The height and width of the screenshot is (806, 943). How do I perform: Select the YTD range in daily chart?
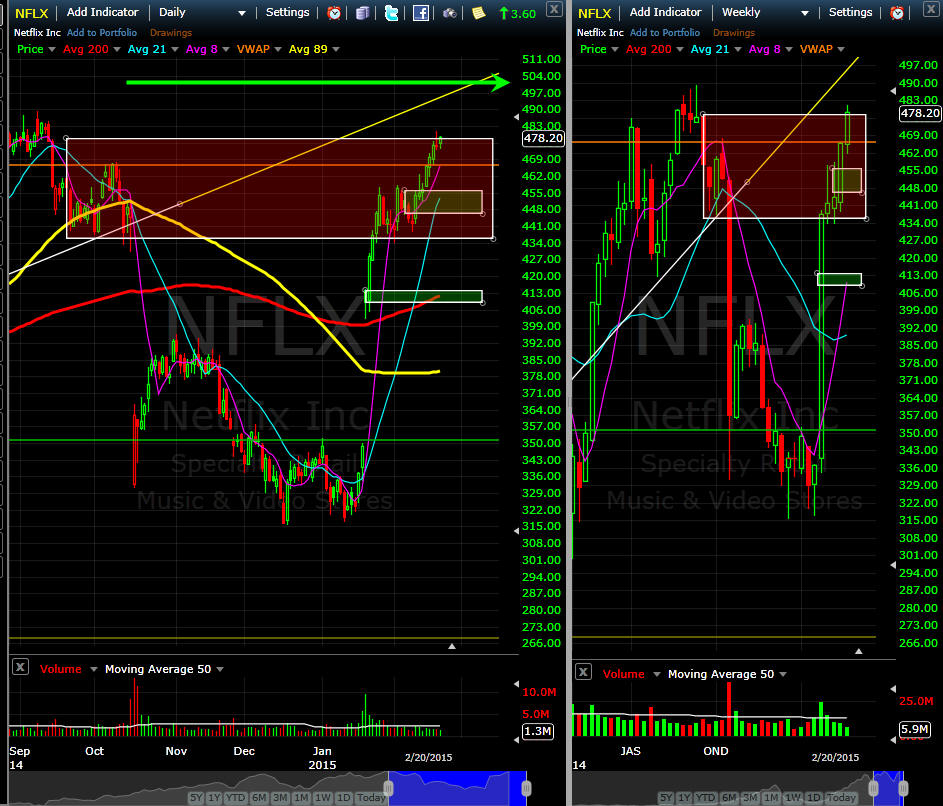click(235, 798)
